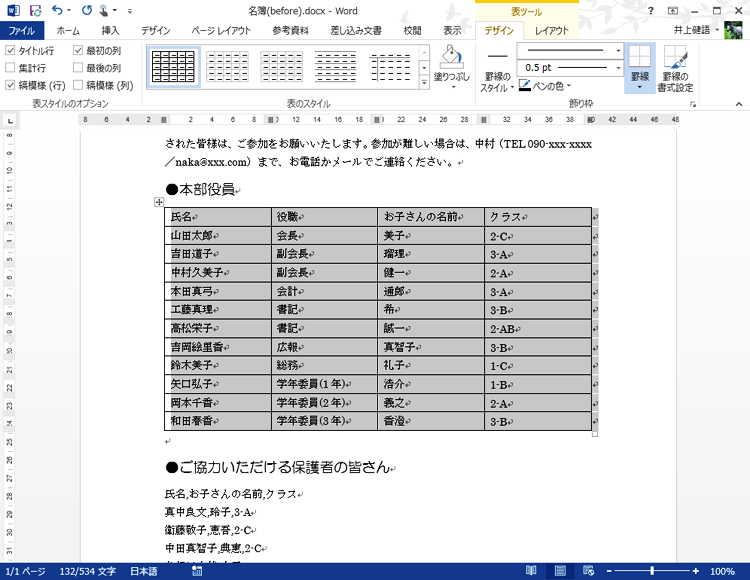750x580 pixels.
Task: Click the 100% zoom level
Action: 722,571
